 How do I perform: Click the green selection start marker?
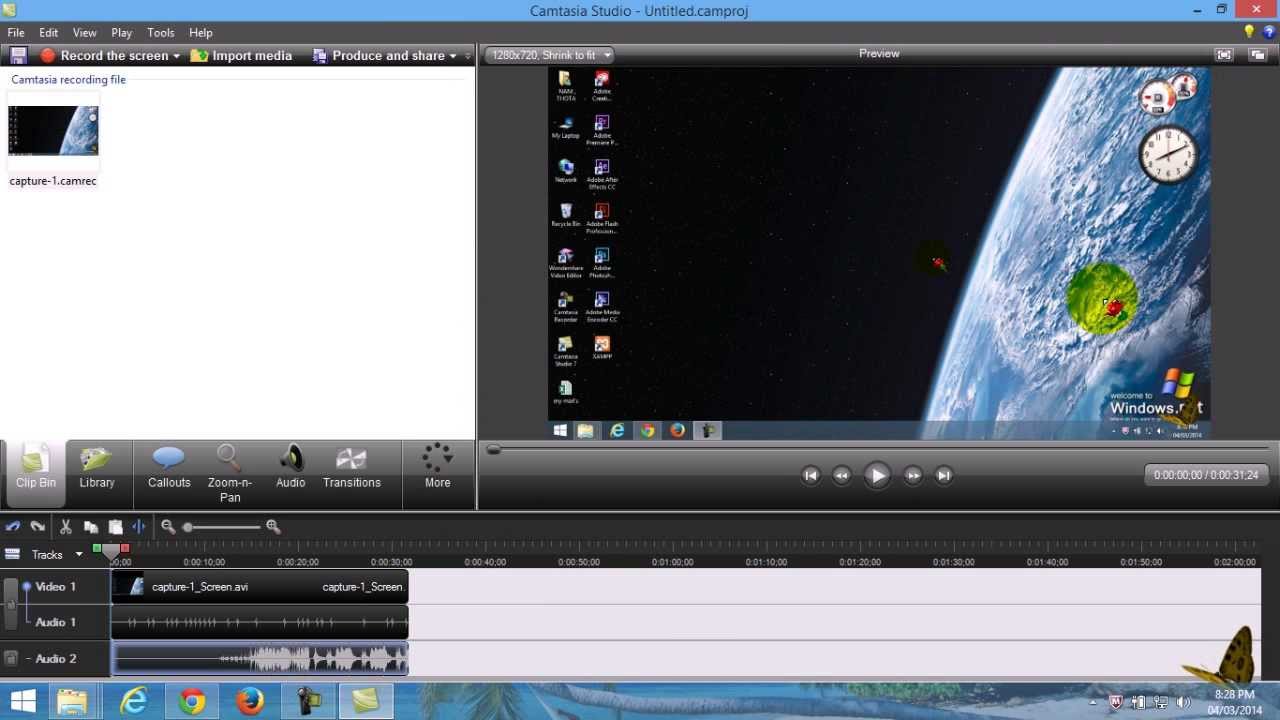tap(97, 549)
